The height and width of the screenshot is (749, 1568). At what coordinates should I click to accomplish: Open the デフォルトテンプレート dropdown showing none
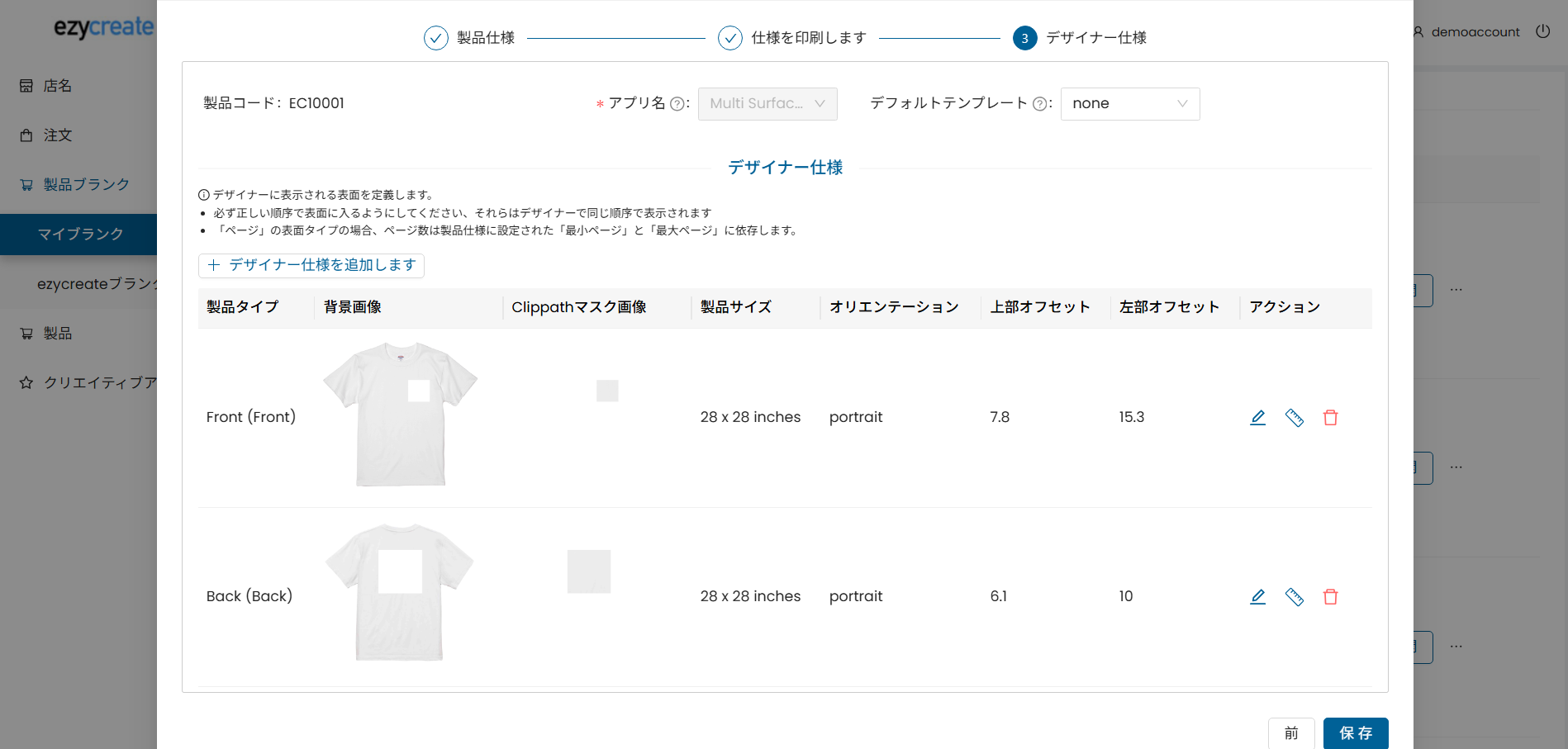1129,104
